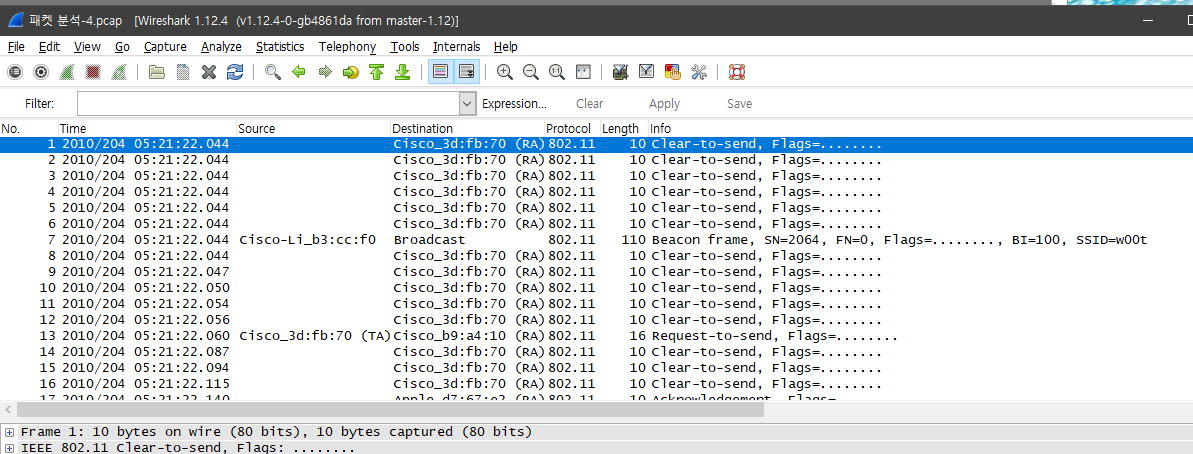
Task: Zoom in the packet text
Action: tap(504, 72)
